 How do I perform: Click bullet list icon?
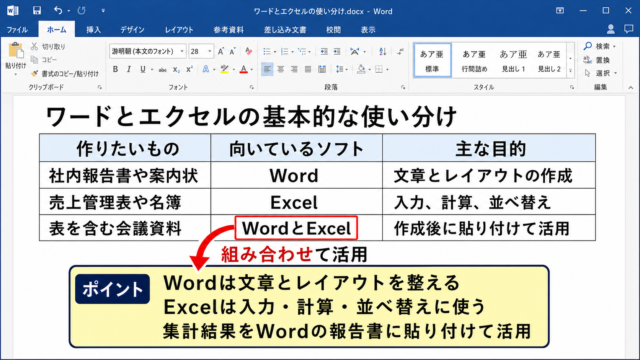[x=267, y=51]
